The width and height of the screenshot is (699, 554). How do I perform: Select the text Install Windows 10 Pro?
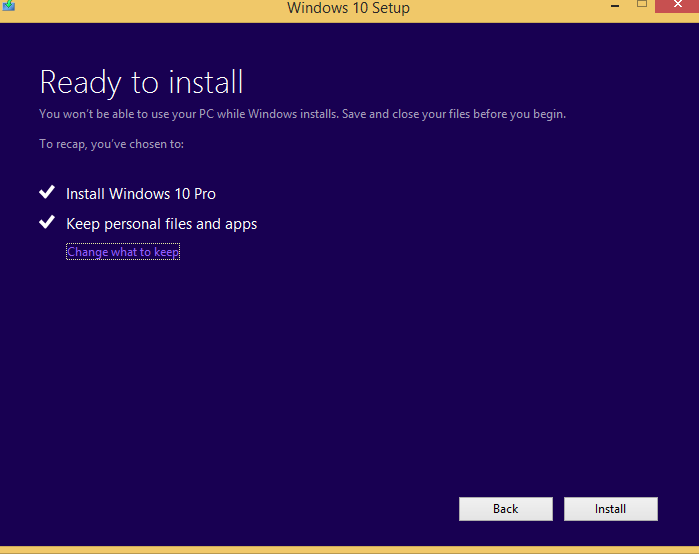141,194
